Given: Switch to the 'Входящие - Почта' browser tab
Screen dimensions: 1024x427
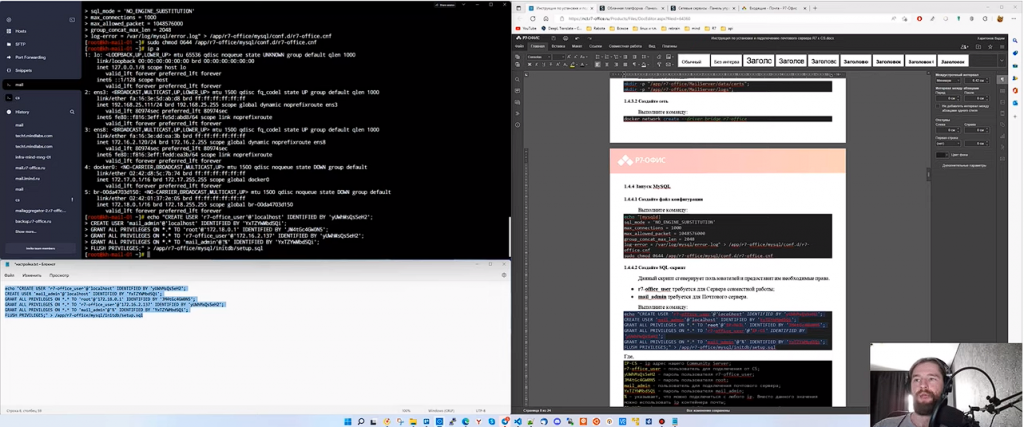Looking at the screenshot, I should click(773, 8).
